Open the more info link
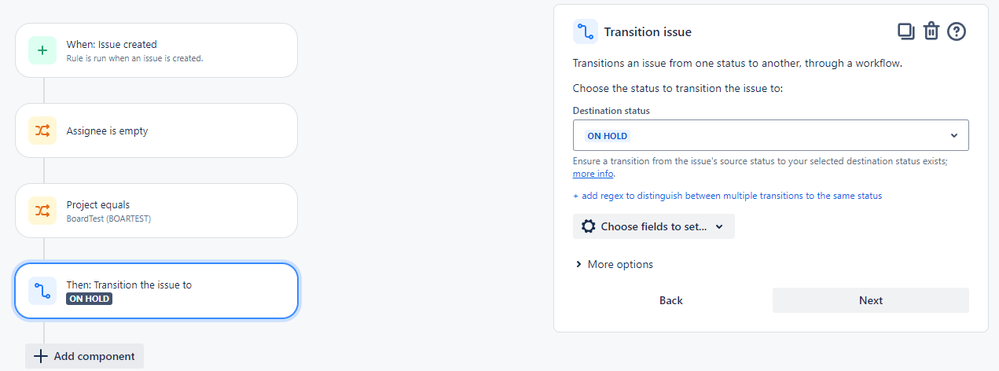 (x=593, y=174)
